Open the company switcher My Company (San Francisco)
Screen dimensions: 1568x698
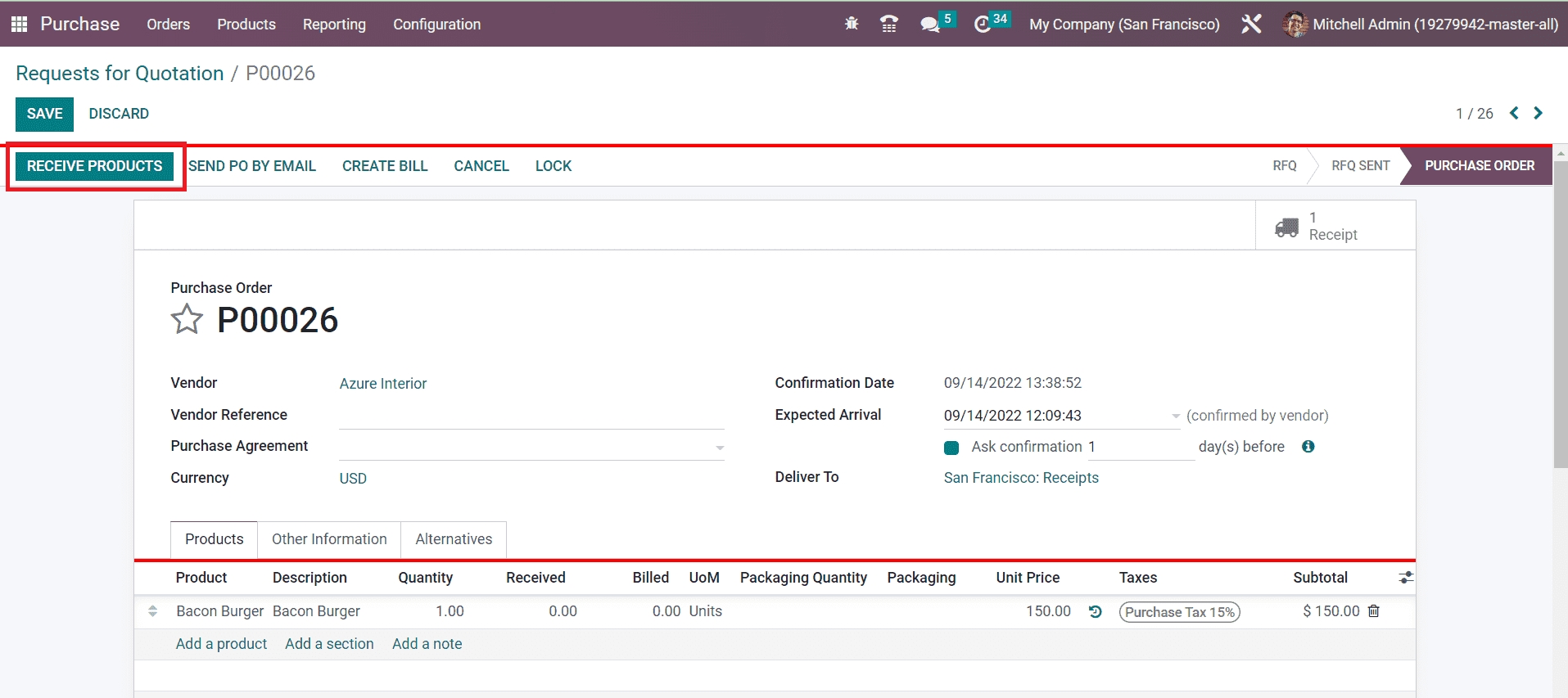pos(1123,25)
